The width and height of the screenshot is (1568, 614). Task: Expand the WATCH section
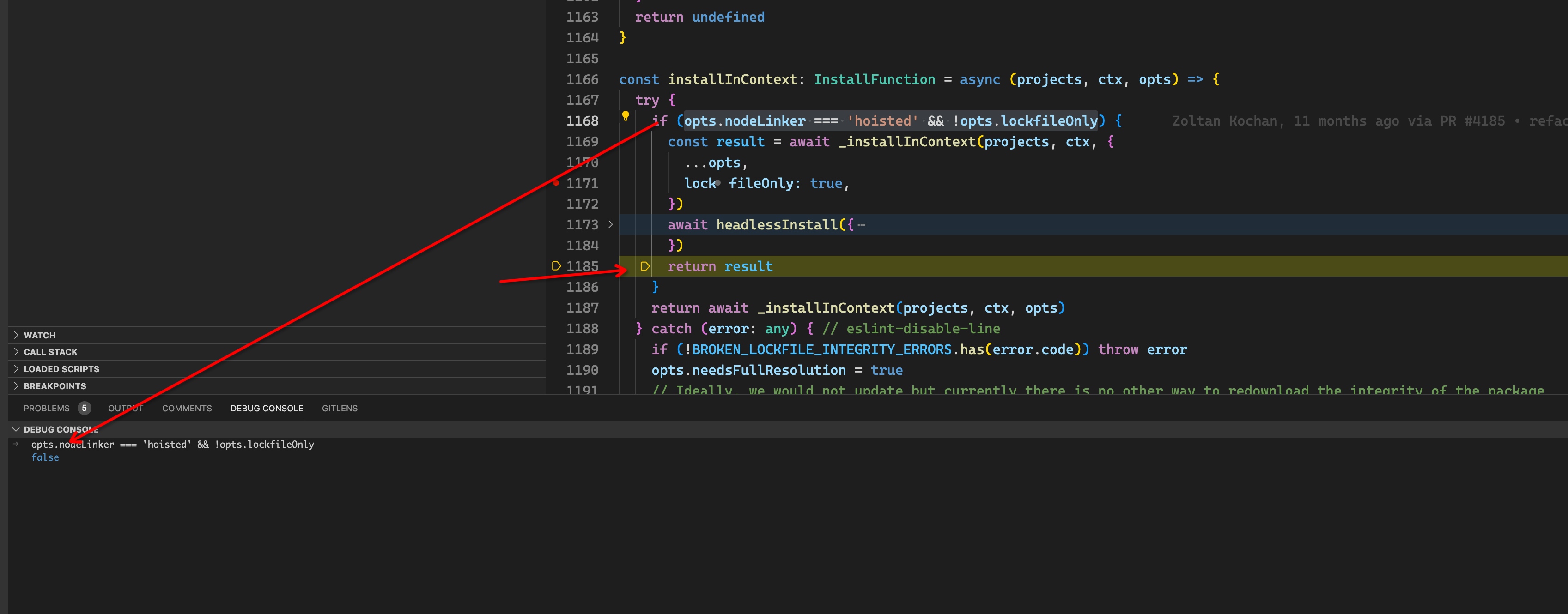tap(40, 335)
